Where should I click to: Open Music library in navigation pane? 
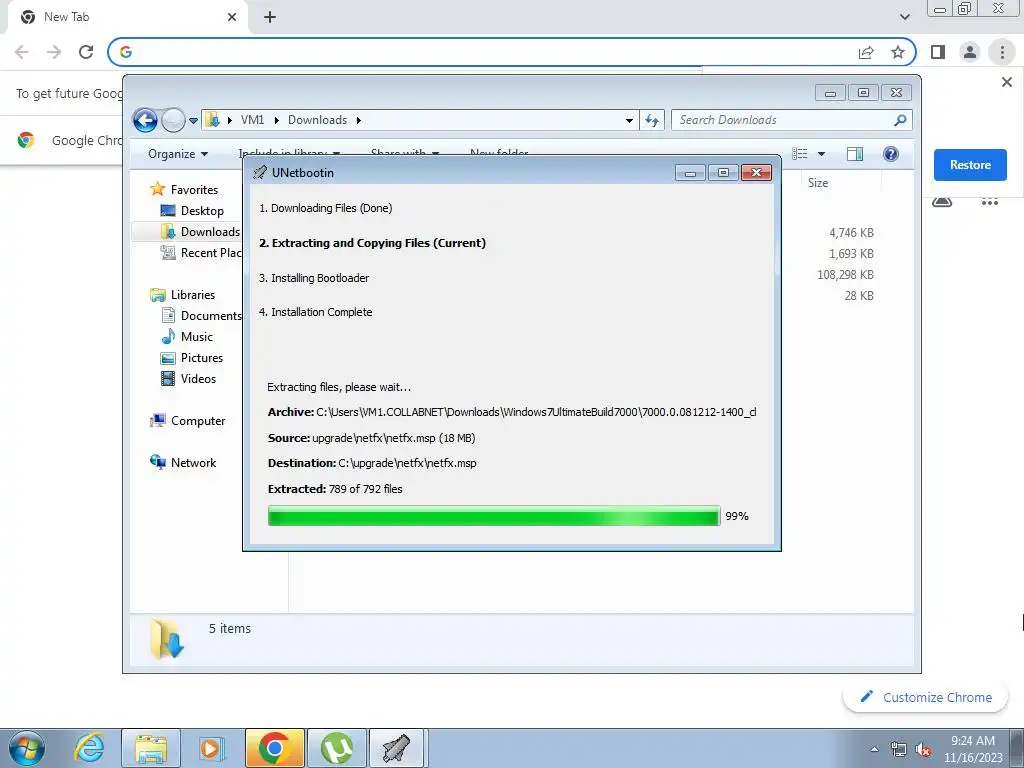coord(197,336)
